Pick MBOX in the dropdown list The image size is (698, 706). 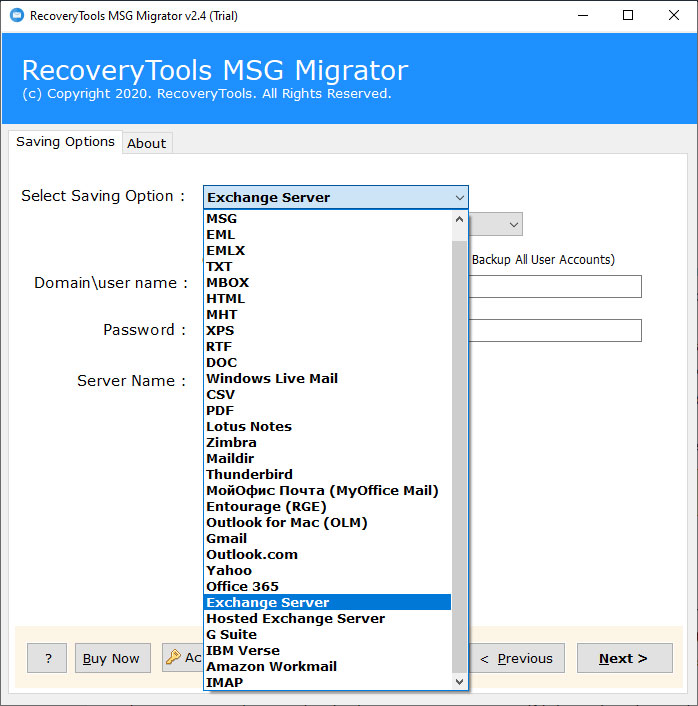[327, 283]
